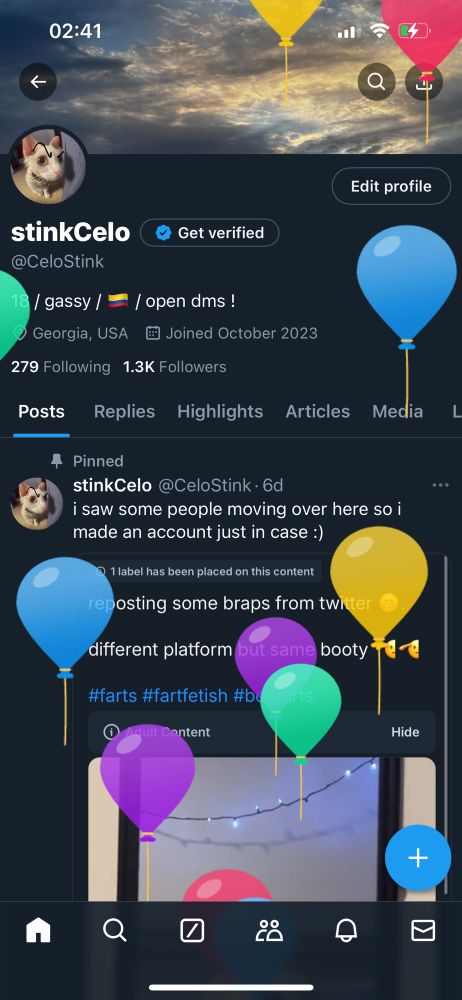The height and width of the screenshot is (1000, 462).
Task: Open the Communities people icon
Action: click(269, 931)
